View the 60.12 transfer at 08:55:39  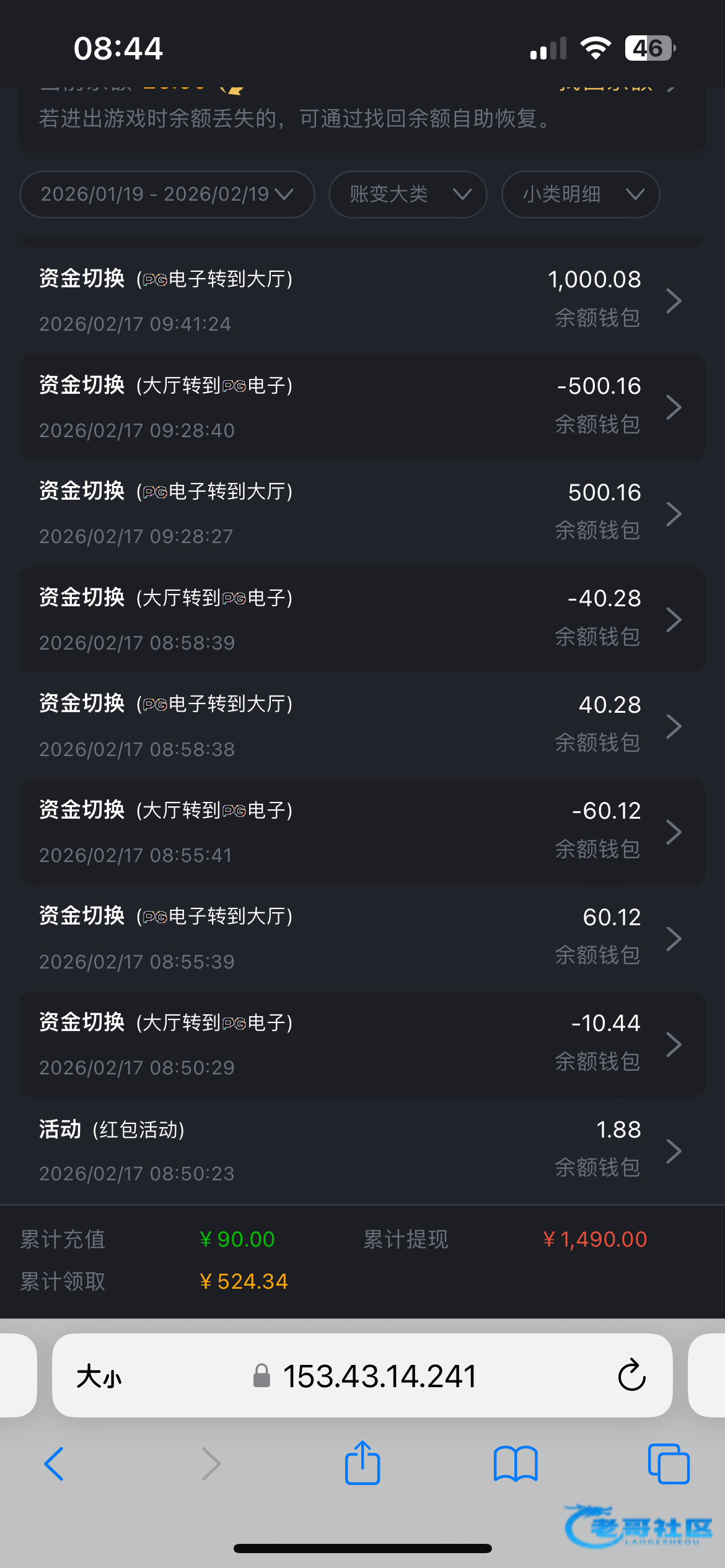pyautogui.click(x=362, y=938)
